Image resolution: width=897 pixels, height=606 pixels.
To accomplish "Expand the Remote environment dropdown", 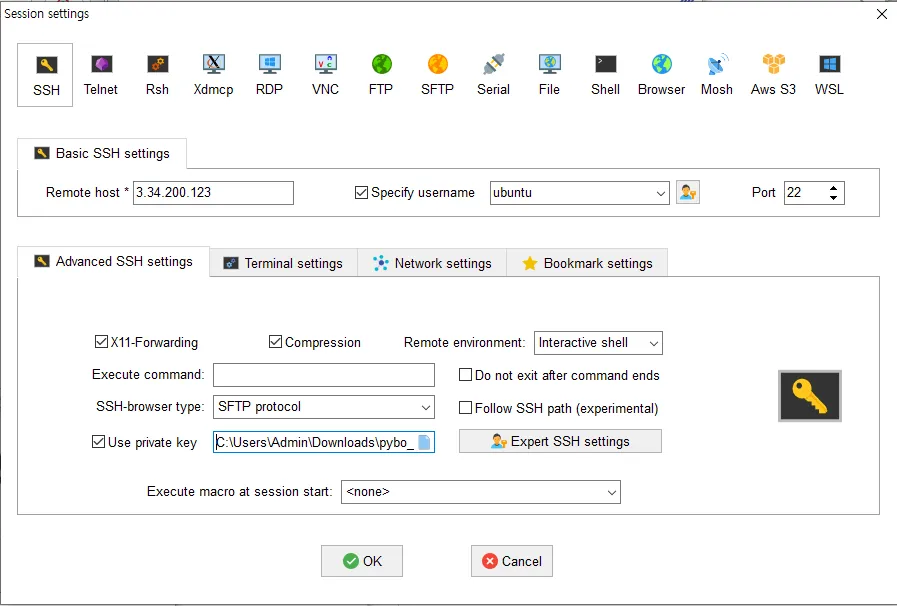I will (653, 343).
